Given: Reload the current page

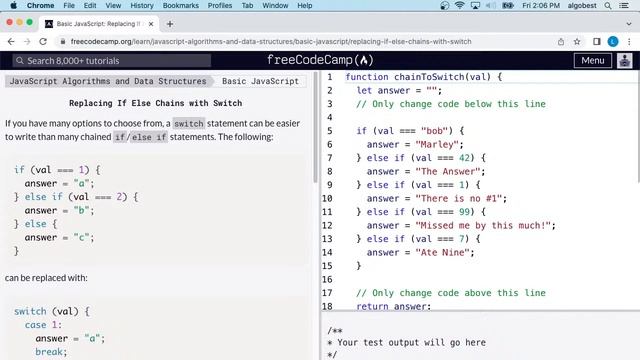Looking at the screenshot, I should tap(43, 42).
